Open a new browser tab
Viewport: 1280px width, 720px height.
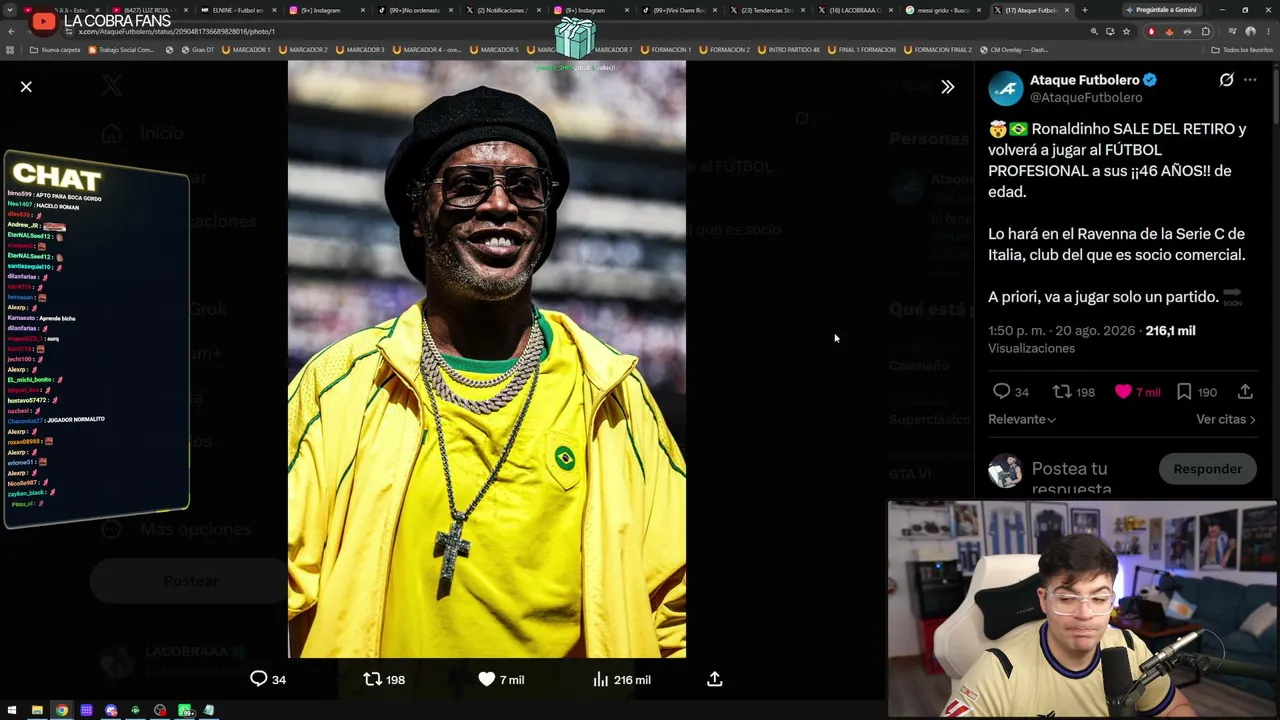(x=1085, y=10)
